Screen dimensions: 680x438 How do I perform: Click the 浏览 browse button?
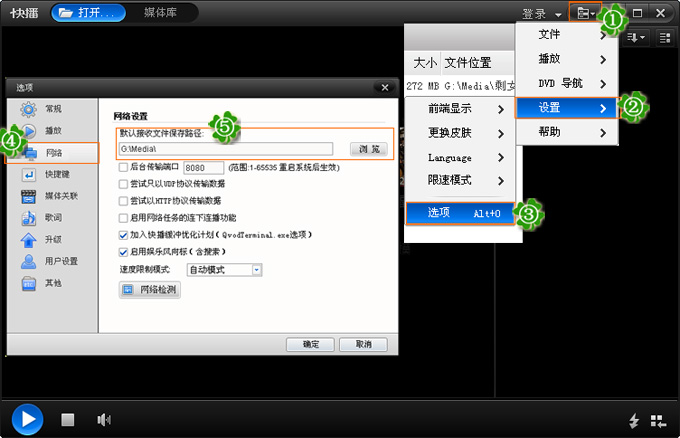(x=369, y=149)
